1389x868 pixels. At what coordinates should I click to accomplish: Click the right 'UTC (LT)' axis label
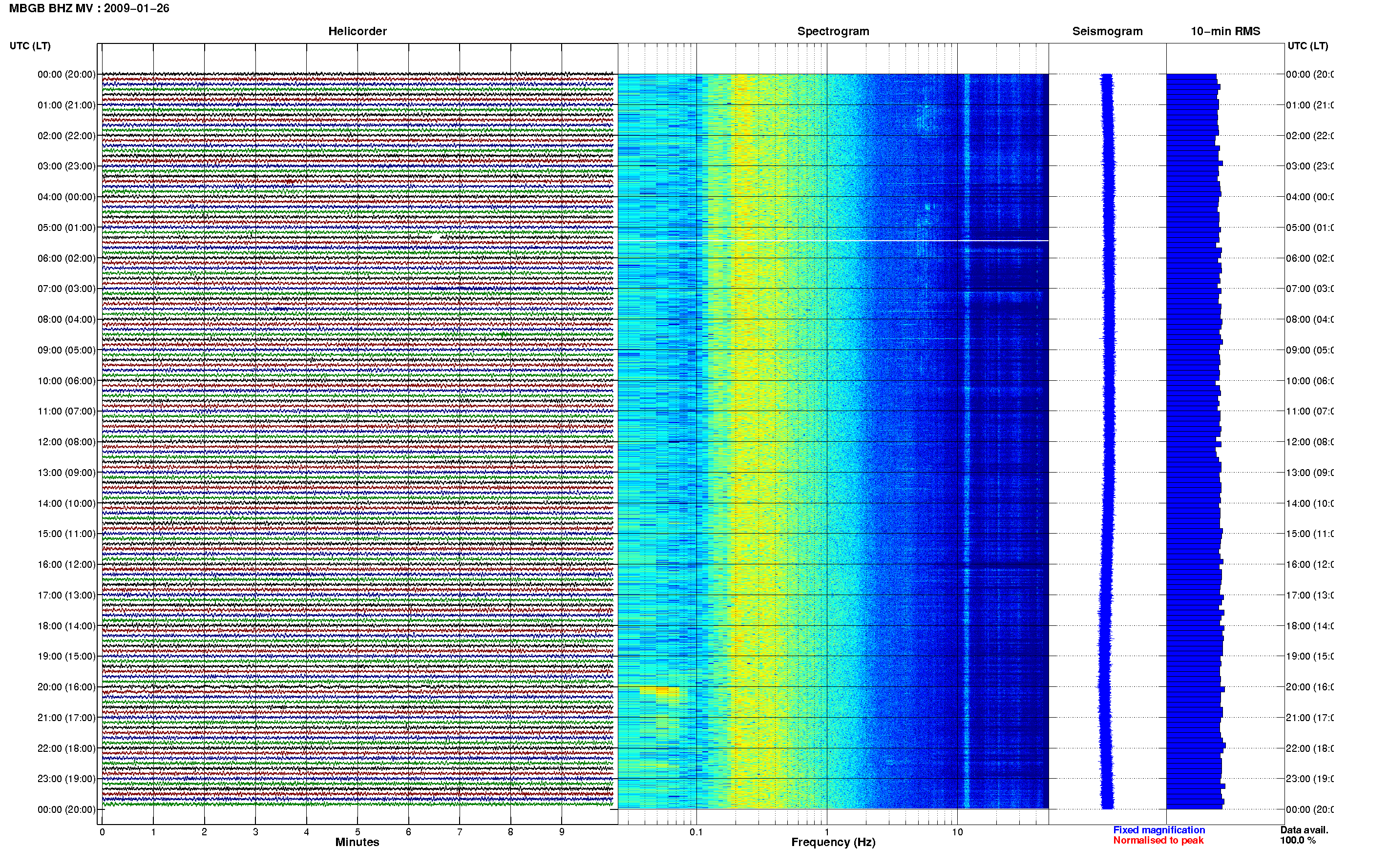tap(1307, 46)
